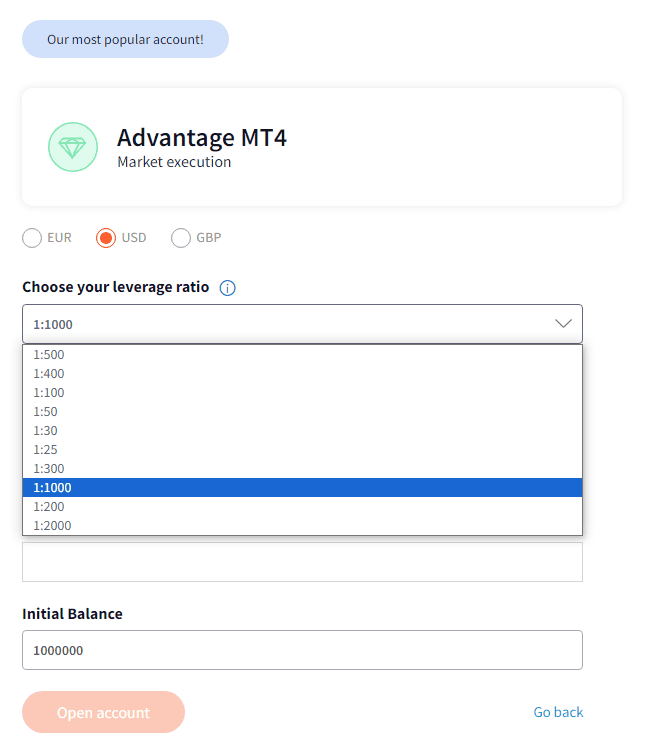Viewport: 657px width, 745px height.
Task: Choose 1:400 leverage option
Action: coord(302,373)
